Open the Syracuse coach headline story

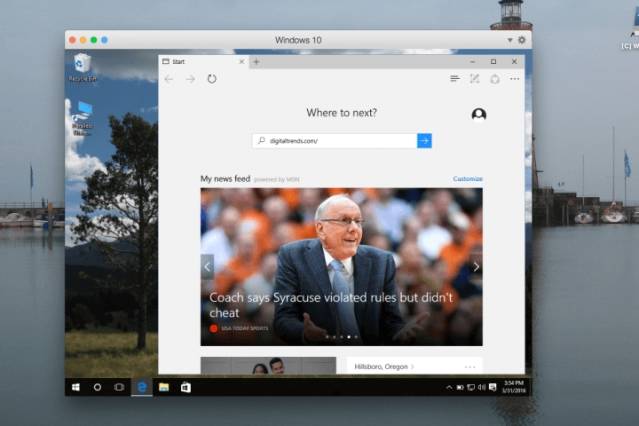(331, 305)
